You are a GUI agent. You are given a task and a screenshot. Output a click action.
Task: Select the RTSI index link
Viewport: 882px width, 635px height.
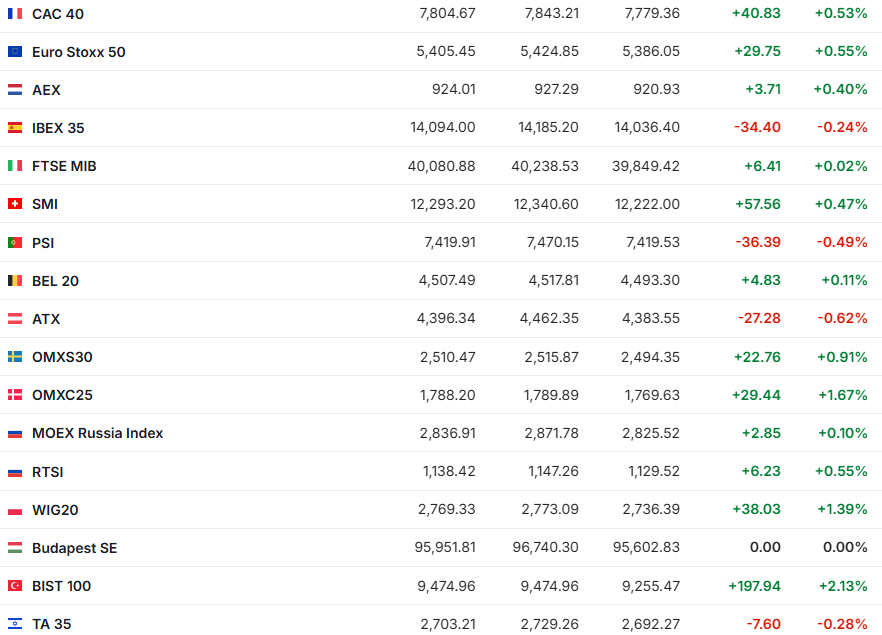click(47, 472)
